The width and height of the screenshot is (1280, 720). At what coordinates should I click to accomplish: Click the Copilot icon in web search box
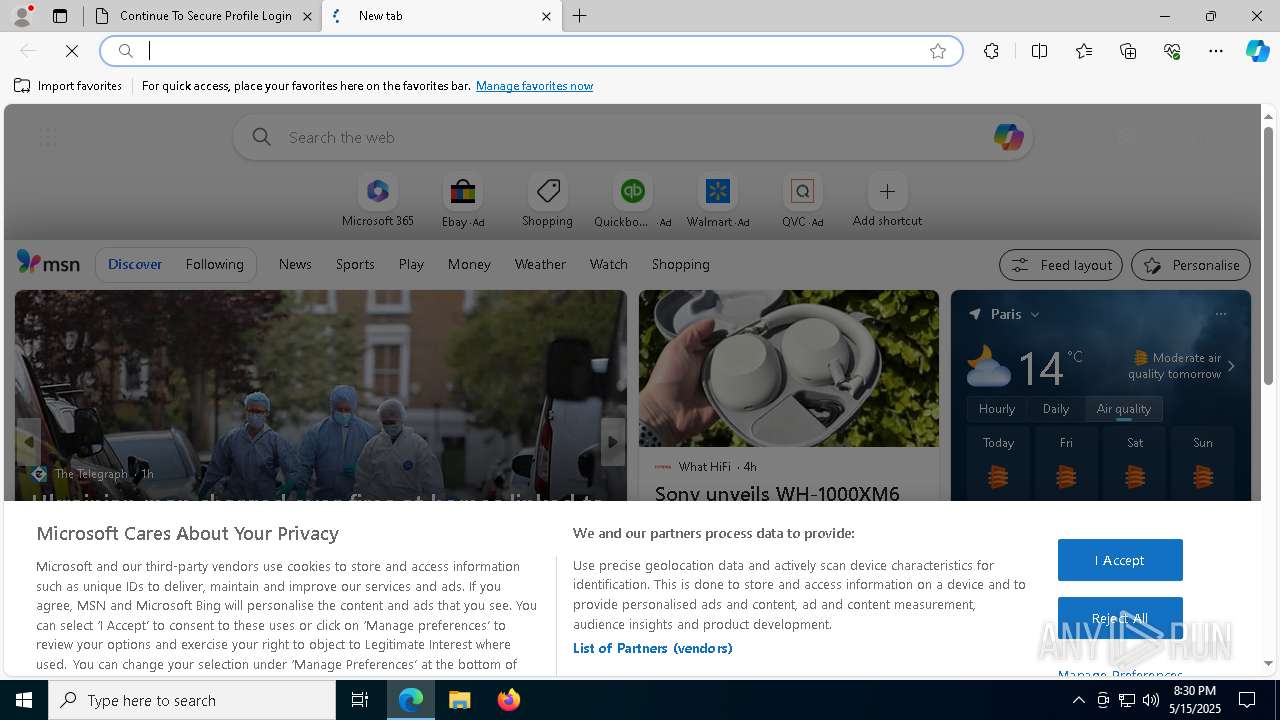(x=1008, y=137)
